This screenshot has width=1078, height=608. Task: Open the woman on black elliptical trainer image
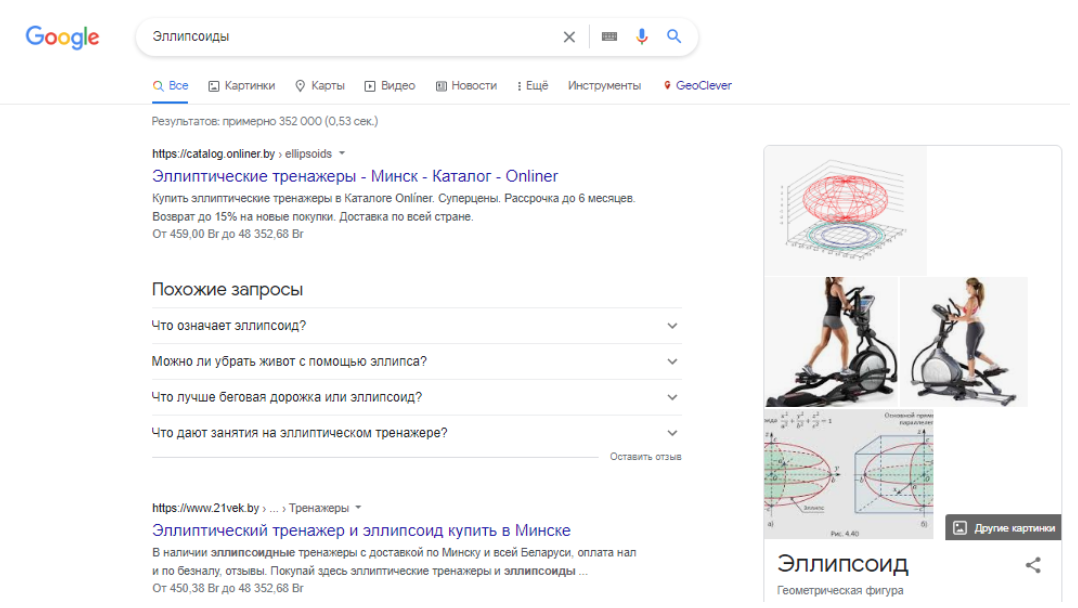(830, 342)
